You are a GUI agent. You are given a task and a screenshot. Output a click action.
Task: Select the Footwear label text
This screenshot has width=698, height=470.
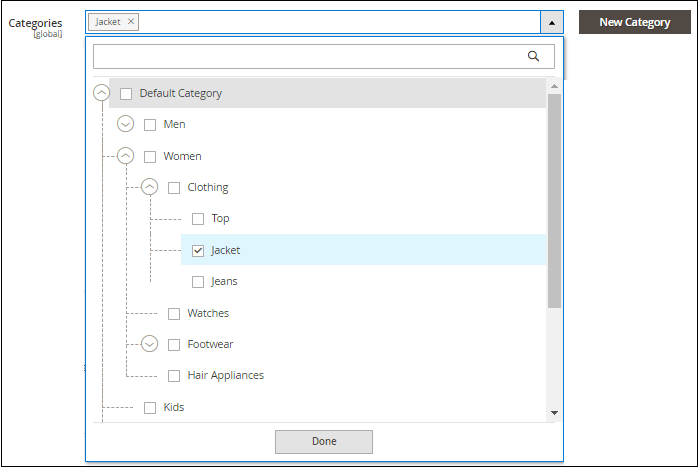coord(211,344)
